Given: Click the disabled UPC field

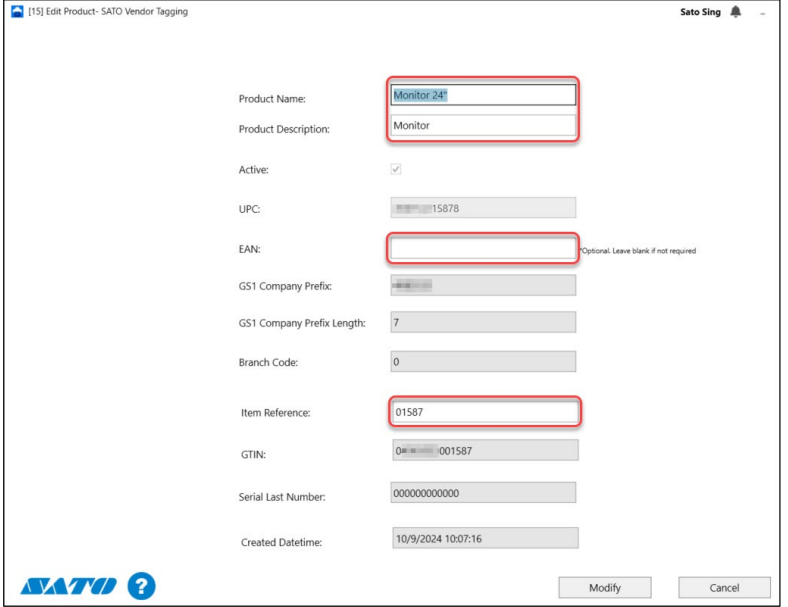Looking at the screenshot, I should click(483, 208).
